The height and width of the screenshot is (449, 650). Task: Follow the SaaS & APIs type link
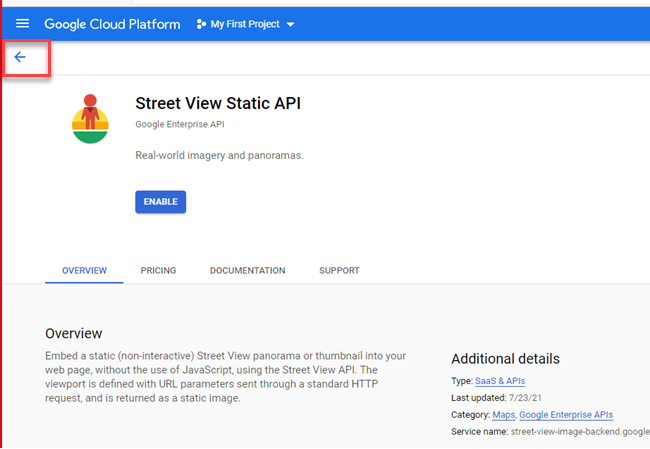pyautogui.click(x=500, y=381)
